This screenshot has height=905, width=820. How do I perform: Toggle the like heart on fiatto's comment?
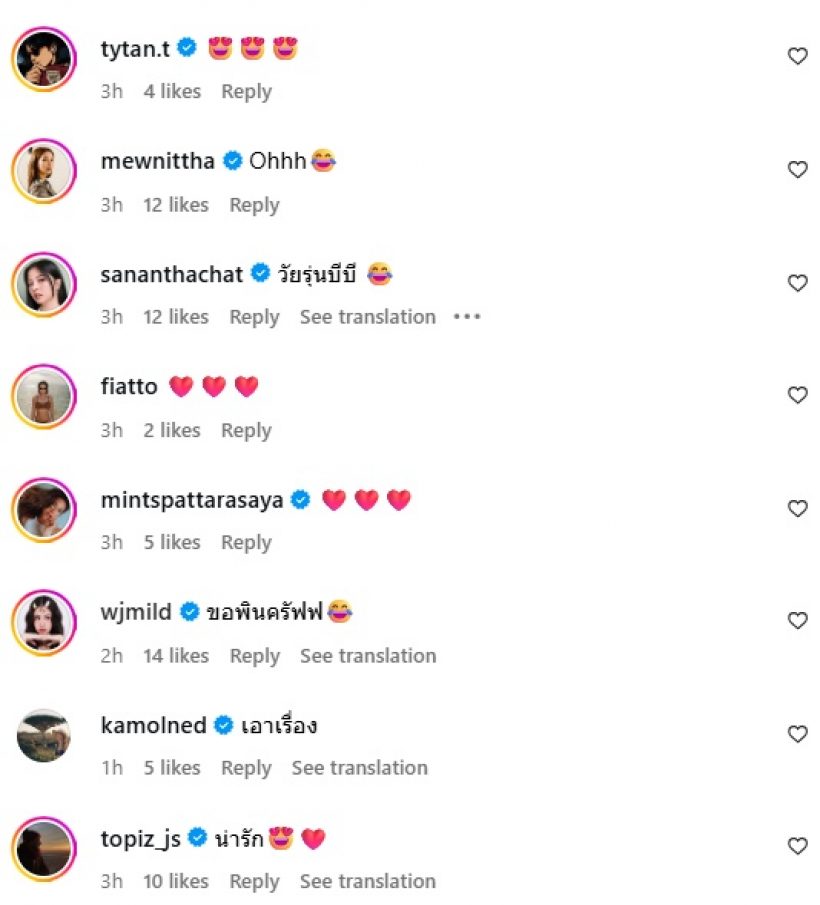point(797,395)
